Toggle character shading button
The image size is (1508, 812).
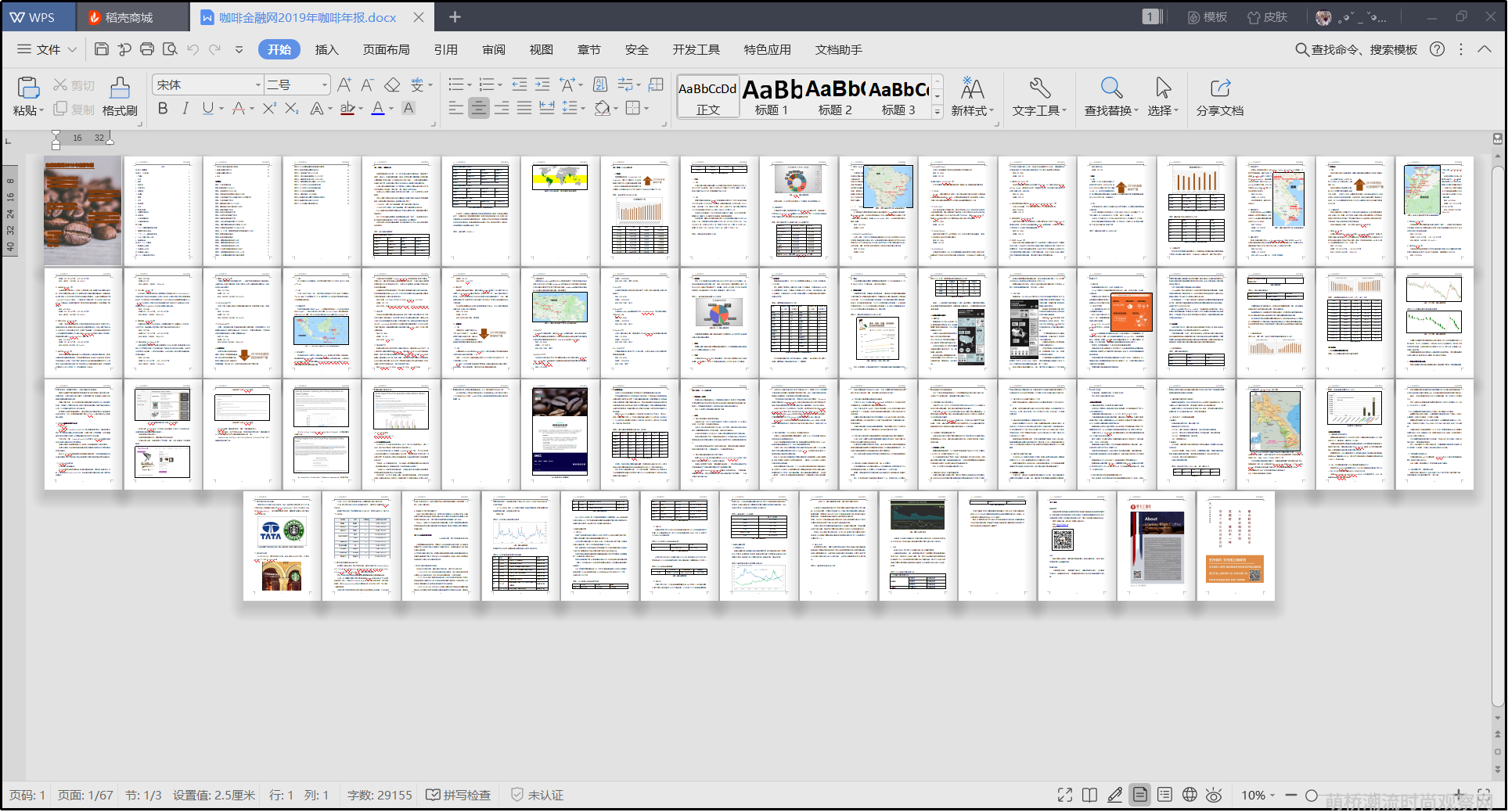click(408, 109)
